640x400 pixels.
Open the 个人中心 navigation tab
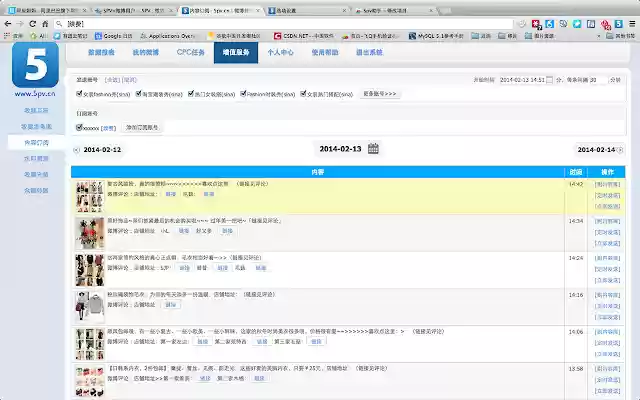[x=280, y=52]
